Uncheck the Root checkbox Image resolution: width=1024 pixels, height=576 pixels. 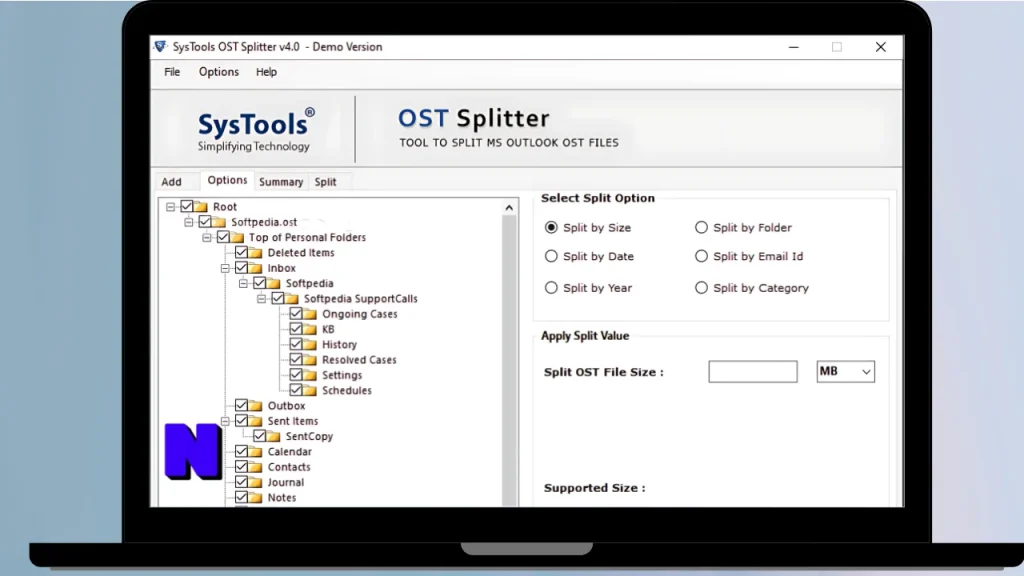[x=187, y=206]
